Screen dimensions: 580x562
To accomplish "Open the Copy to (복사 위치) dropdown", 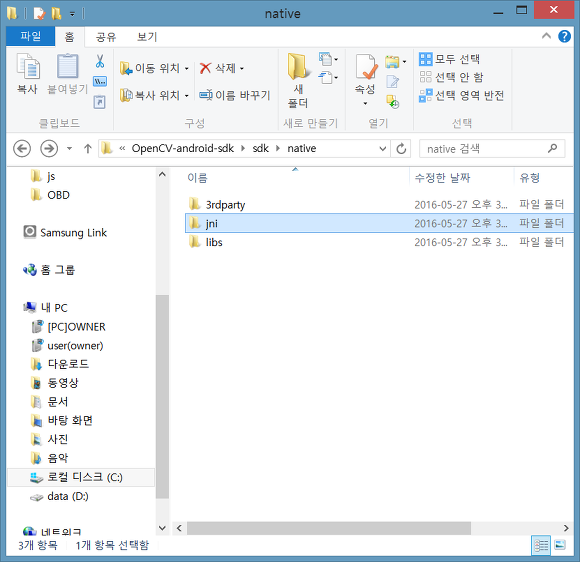I will tap(155, 95).
